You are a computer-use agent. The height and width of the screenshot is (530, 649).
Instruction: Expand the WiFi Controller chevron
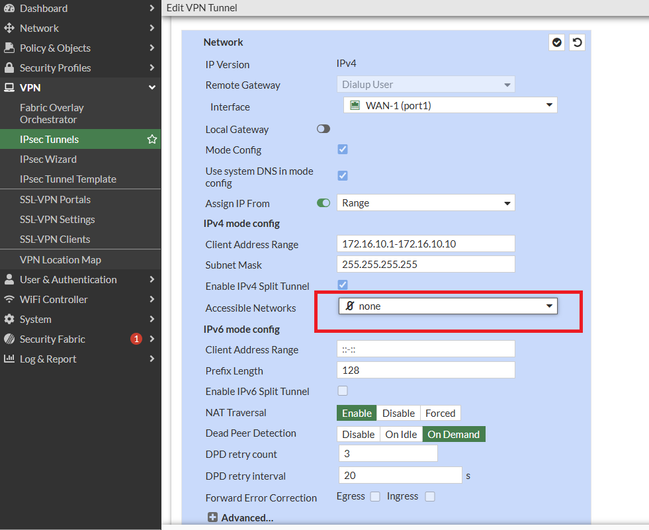[x=152, y=299]
